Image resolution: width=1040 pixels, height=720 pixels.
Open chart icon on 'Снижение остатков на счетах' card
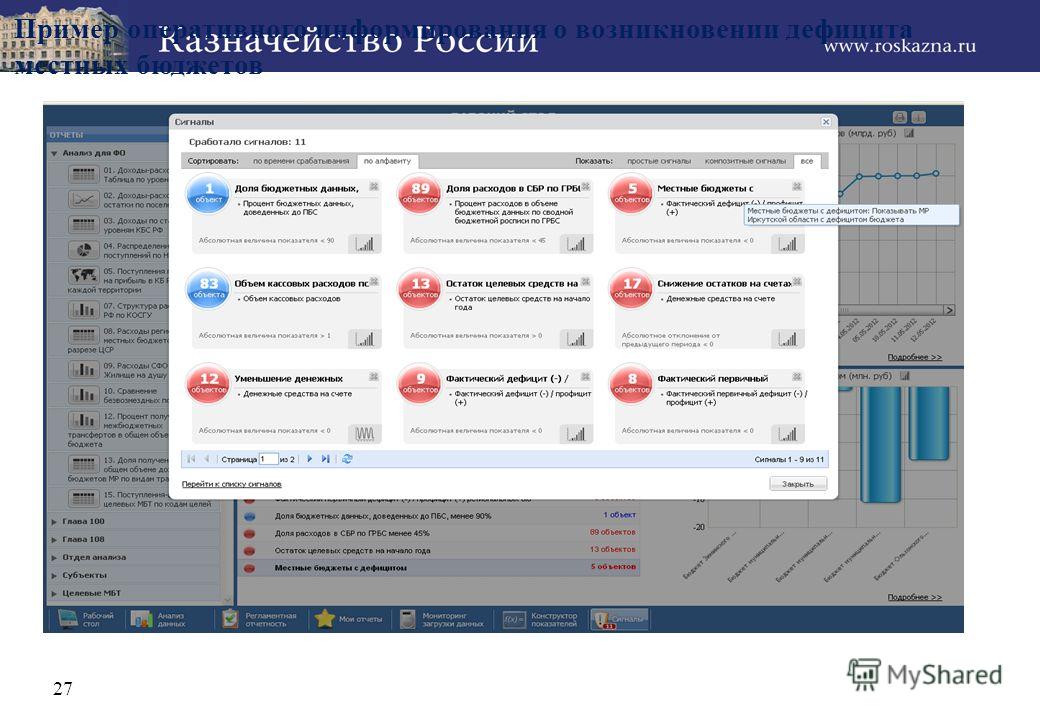click(788, 339)
